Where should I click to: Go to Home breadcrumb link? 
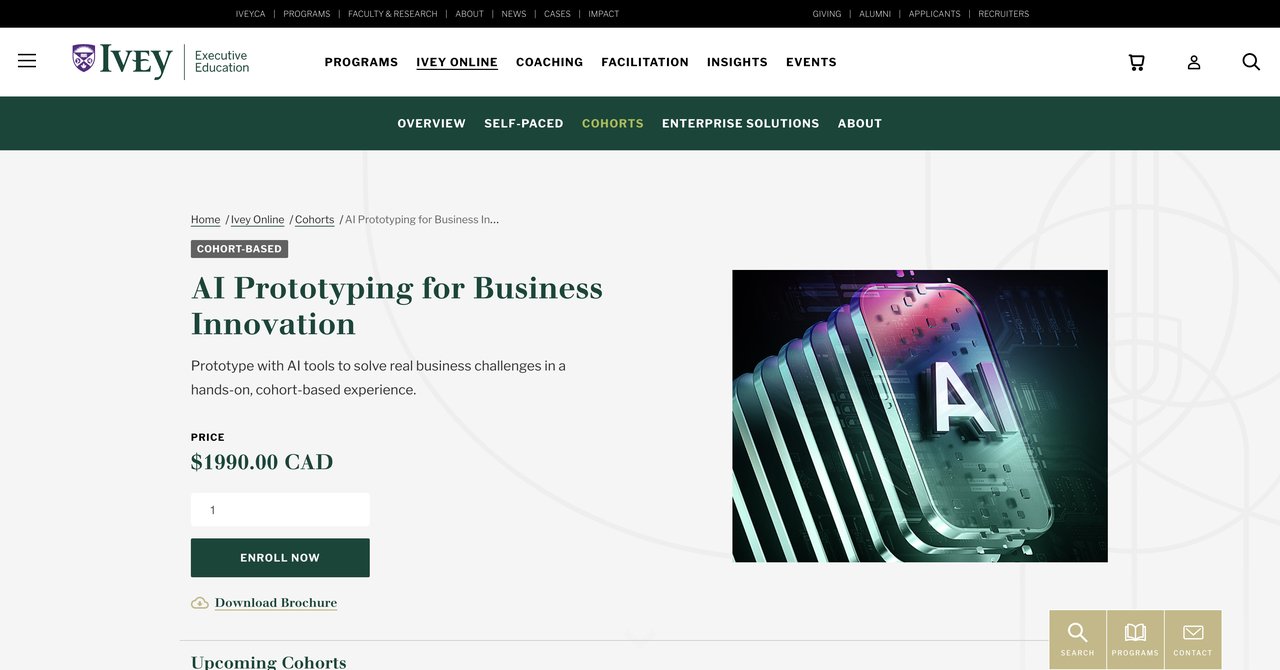pos(205,220)
